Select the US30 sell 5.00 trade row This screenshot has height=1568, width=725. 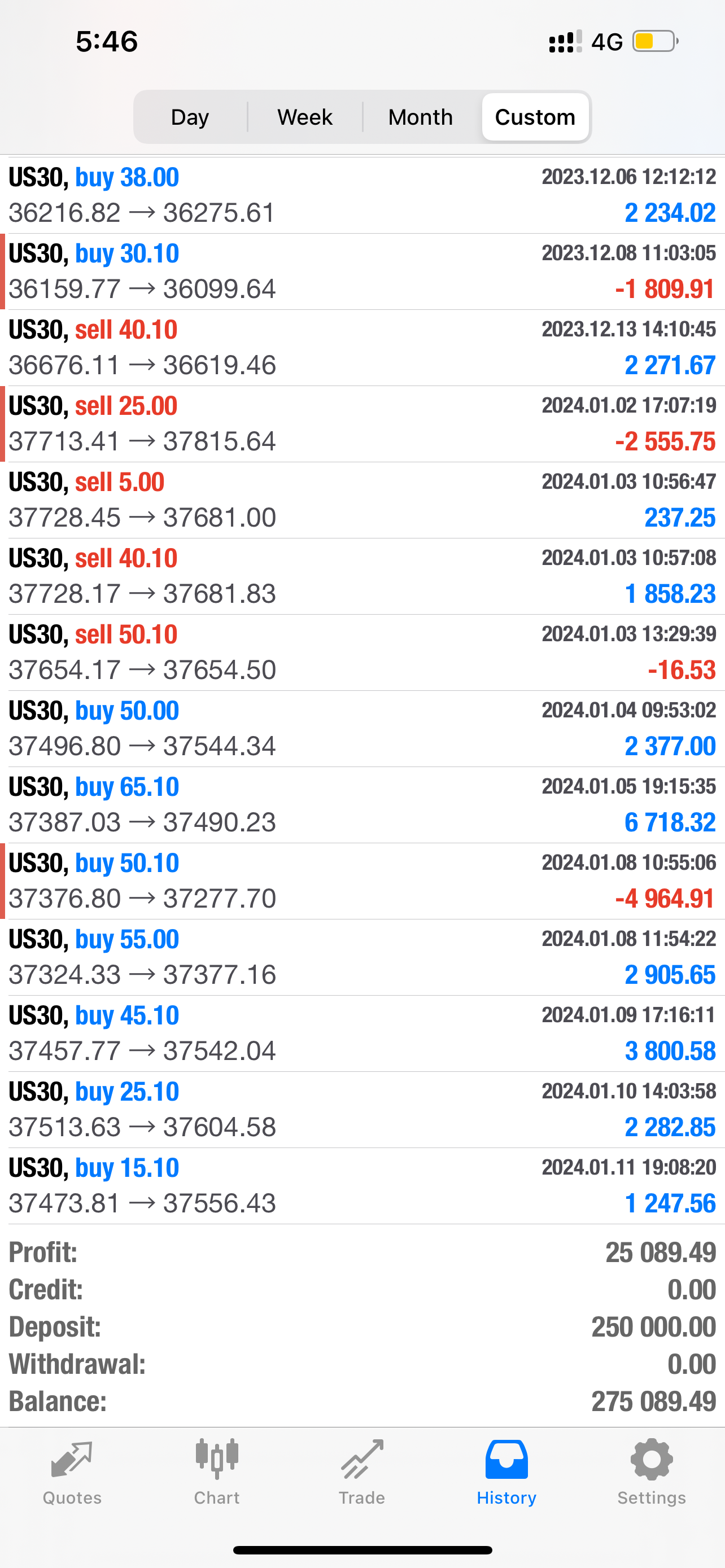tap(362, 500)
